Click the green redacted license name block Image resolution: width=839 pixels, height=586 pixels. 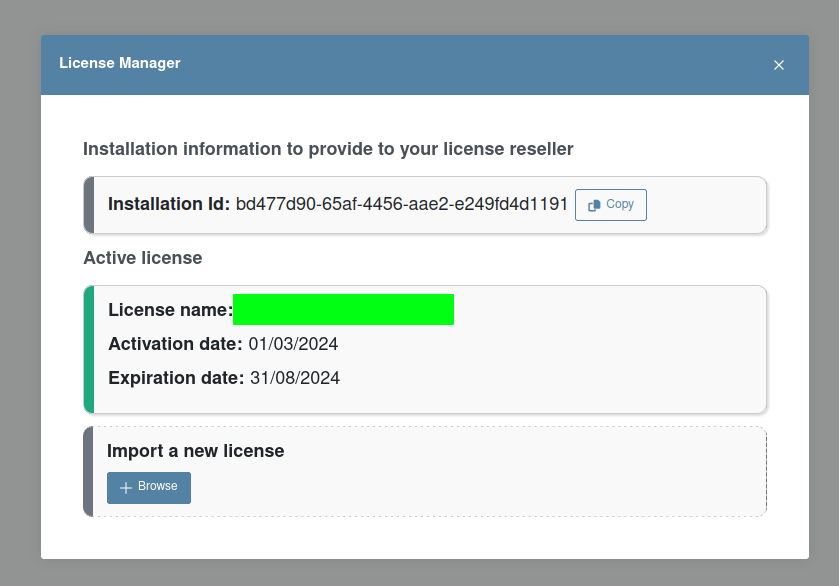343,310
